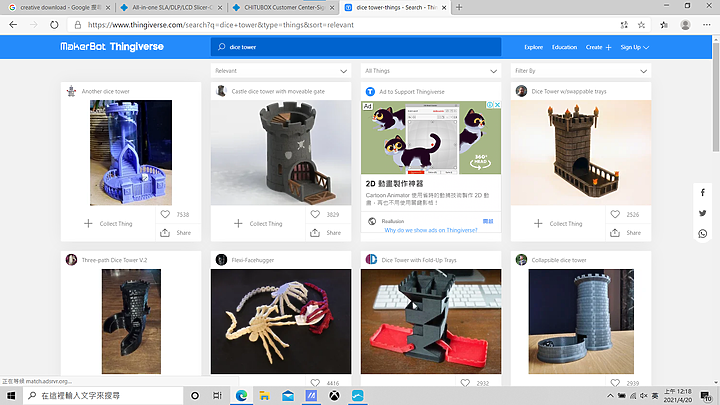
Task: Open author avatar of Dice Tower w/swappable trays
Action: [521, 91]
